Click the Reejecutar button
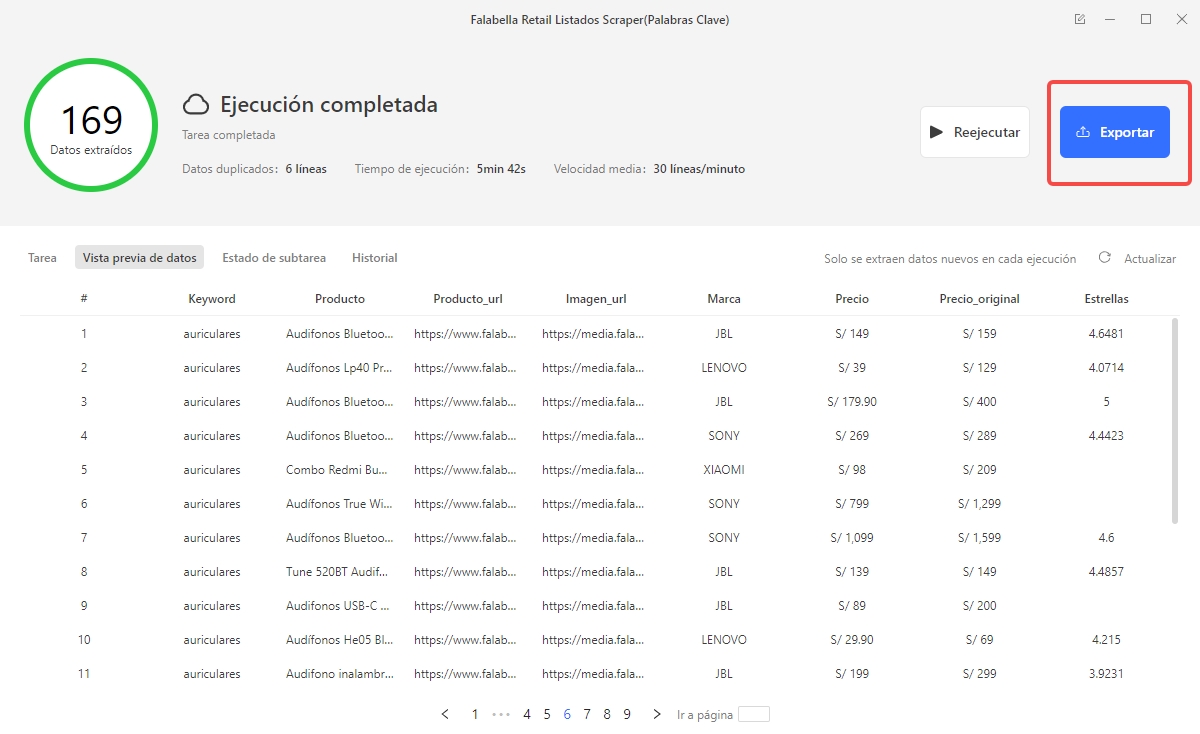The height and width of the screenshot is (734, 1200). click(974, 131)
